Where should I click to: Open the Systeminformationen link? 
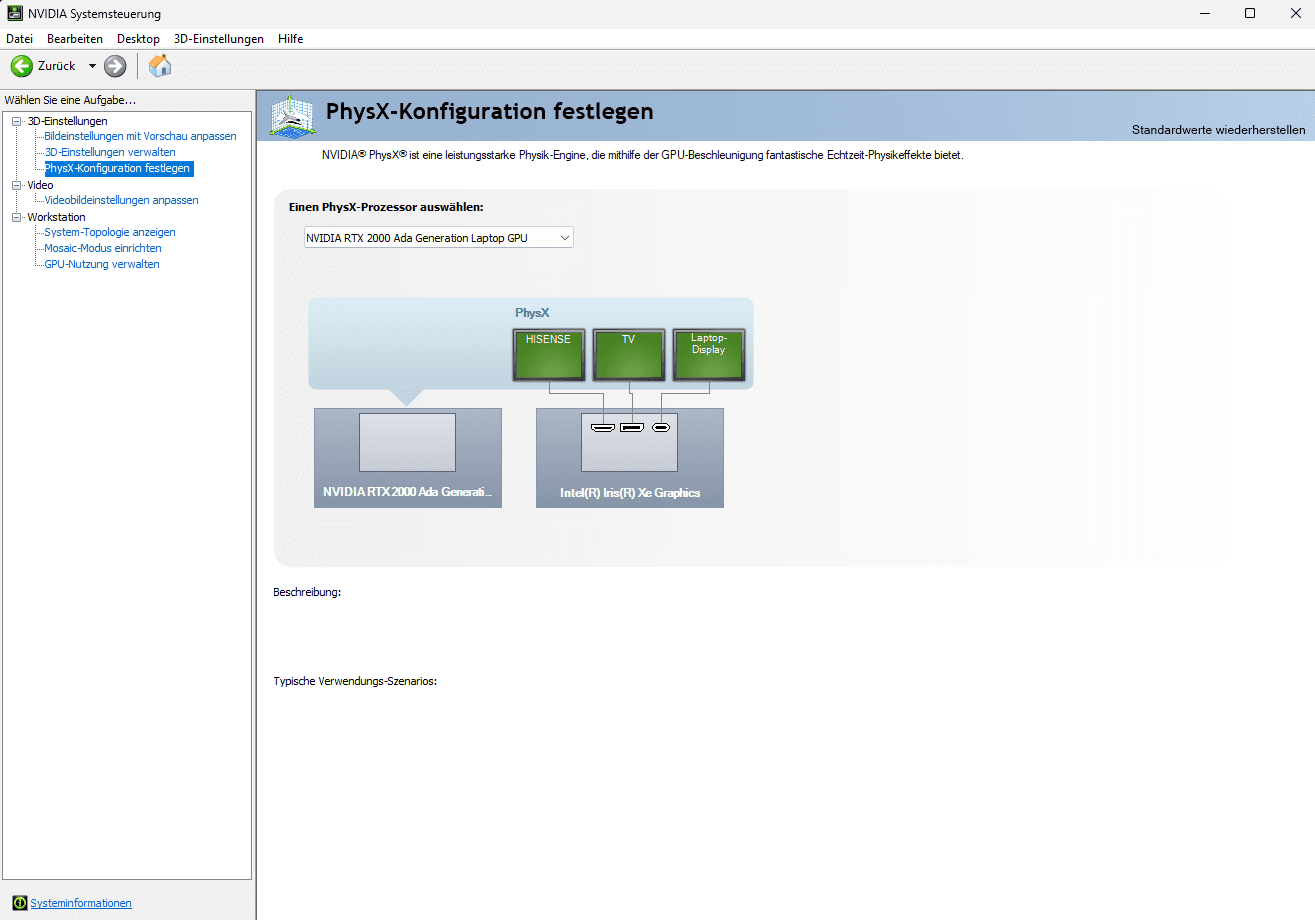pos(81,903)
